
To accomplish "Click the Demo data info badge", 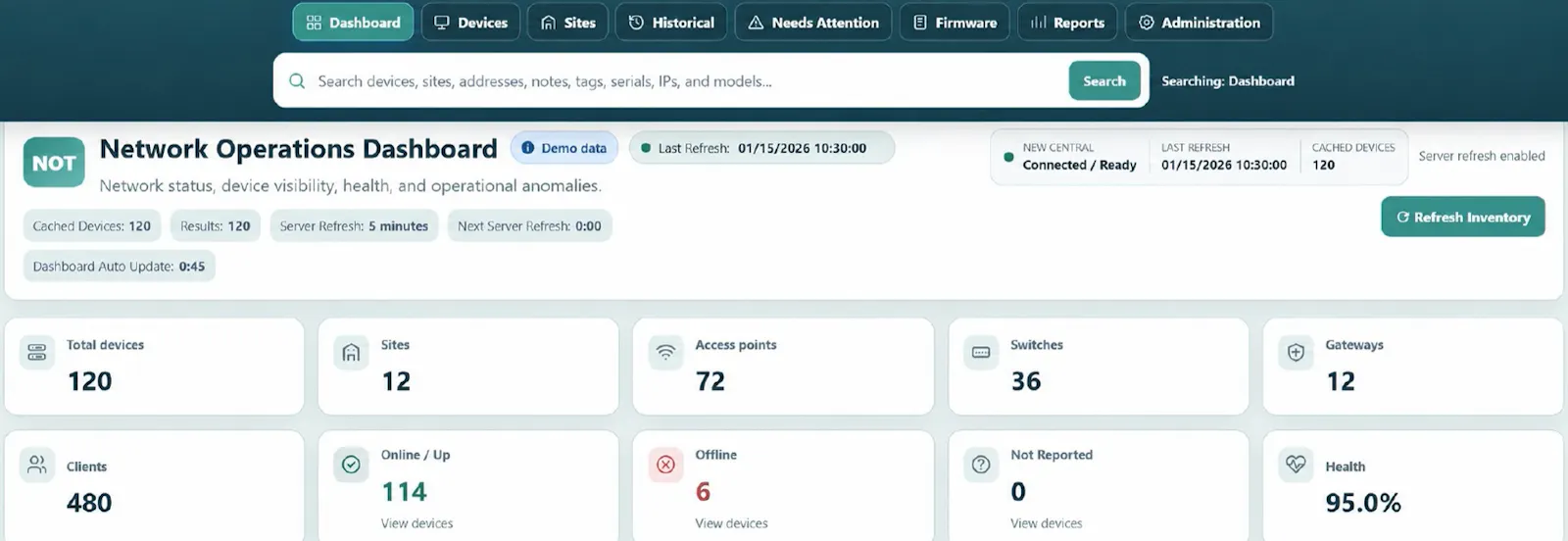I will 564,148.
